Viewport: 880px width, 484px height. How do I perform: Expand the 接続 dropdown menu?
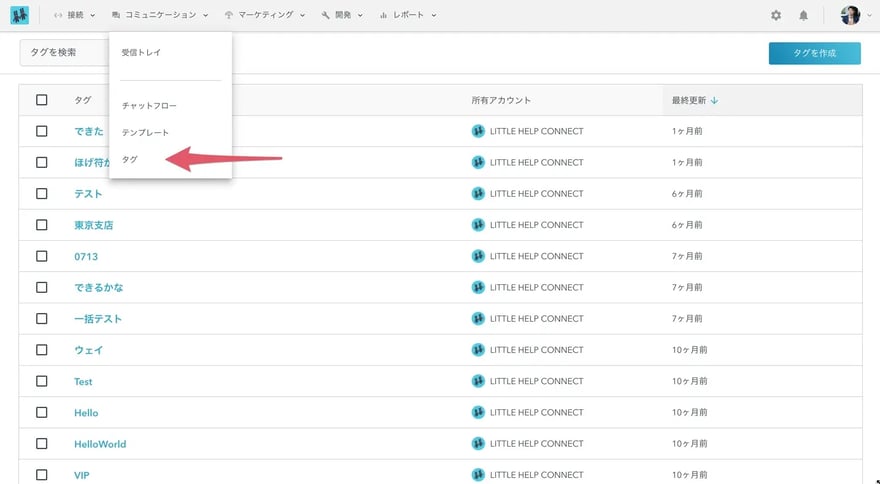(75, 15)
